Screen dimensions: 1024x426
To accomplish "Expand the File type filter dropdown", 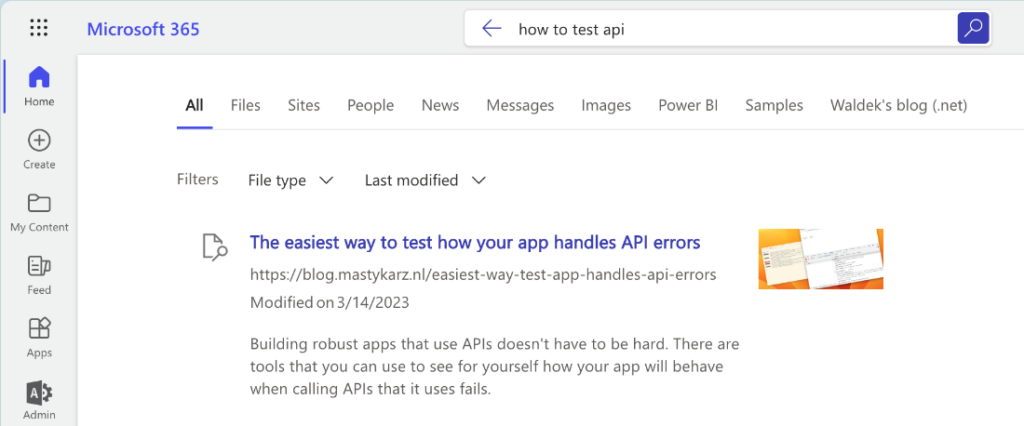I will pos(290,180).
